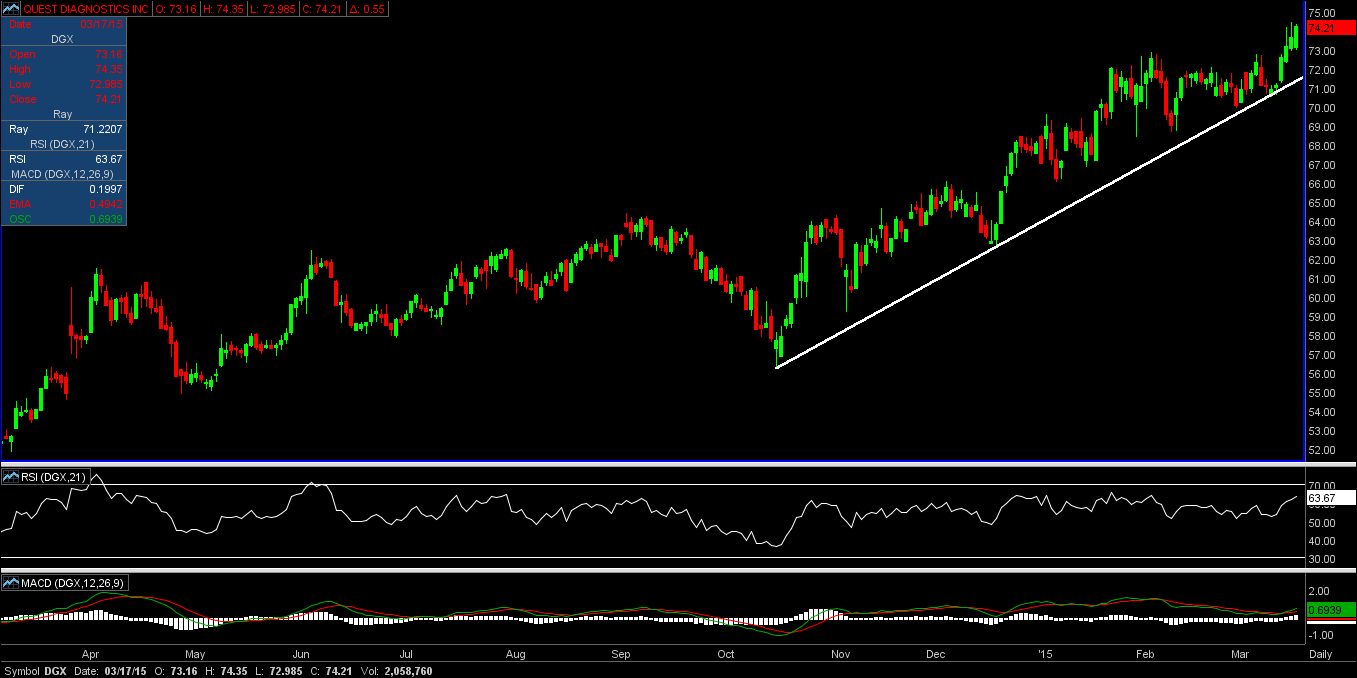Select the Close 74.21 row in data box
This screenshot has width=1357, height=678.
64,99
